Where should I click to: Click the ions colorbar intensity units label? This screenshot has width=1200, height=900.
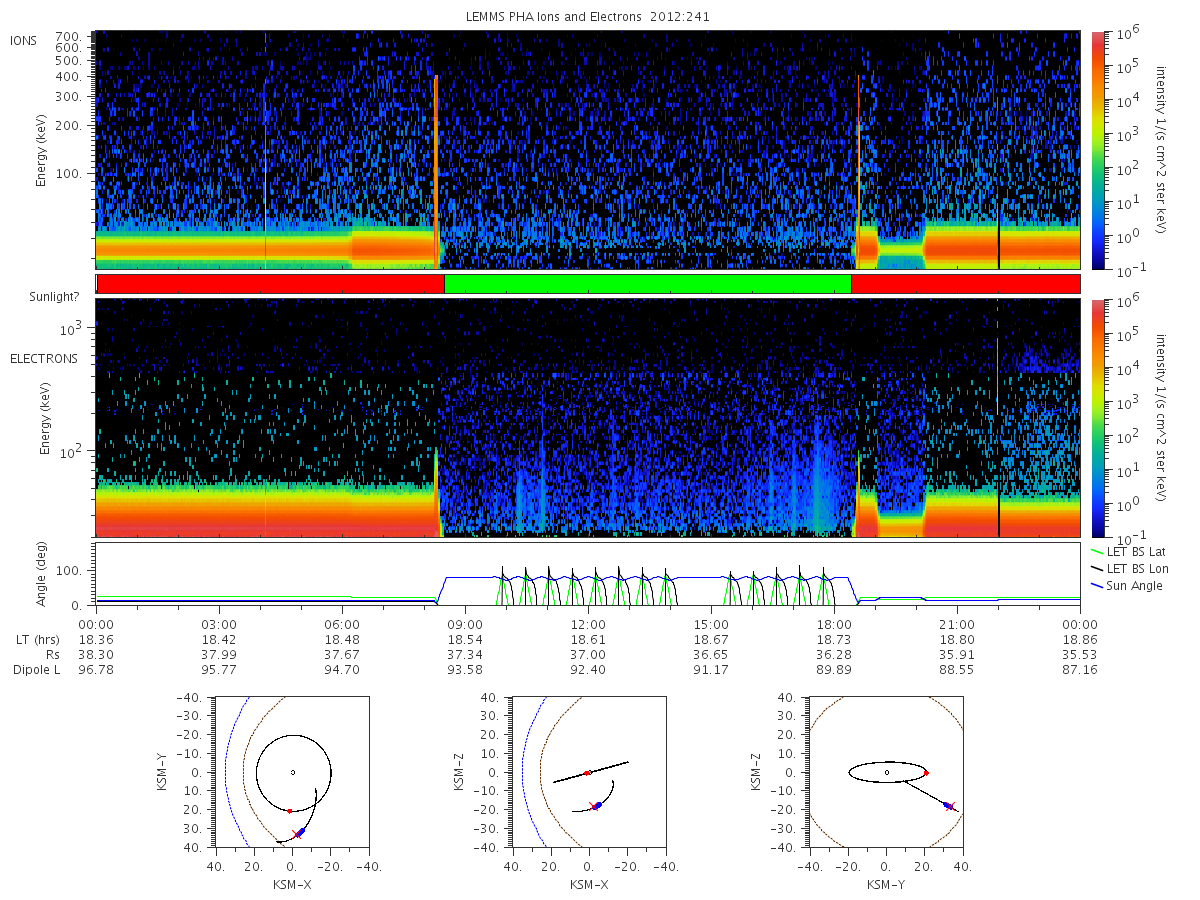click(x=1161, y=150)
